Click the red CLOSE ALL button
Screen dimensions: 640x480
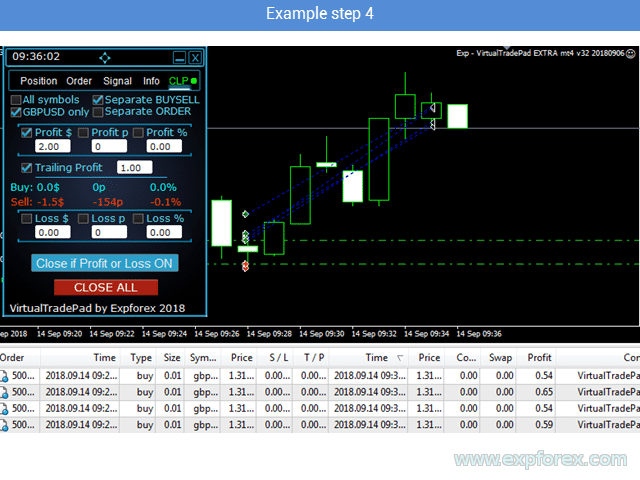[106, 287]
